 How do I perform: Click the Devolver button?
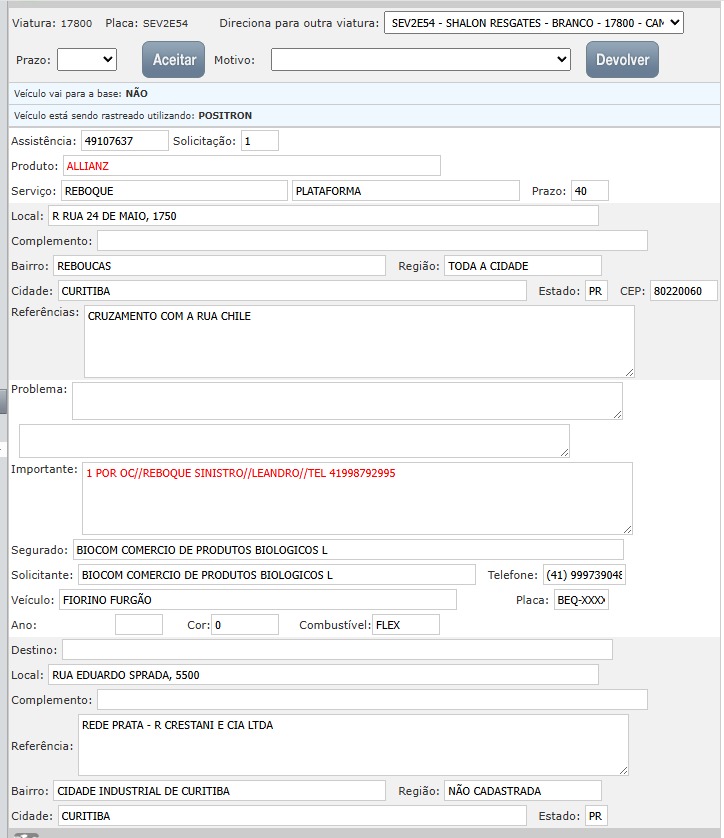622,60
